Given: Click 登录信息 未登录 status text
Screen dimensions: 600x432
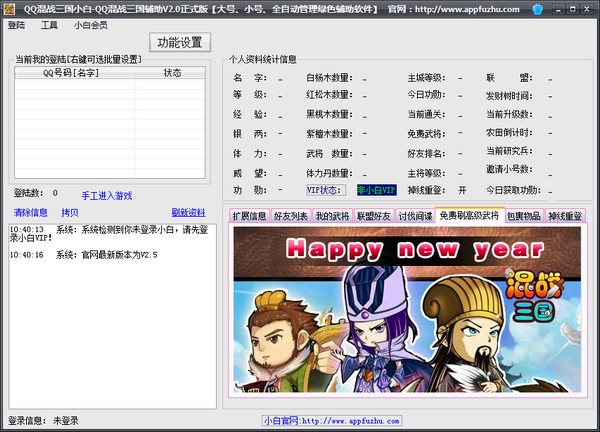Looking at the screenshot, I should coord(43,421).
